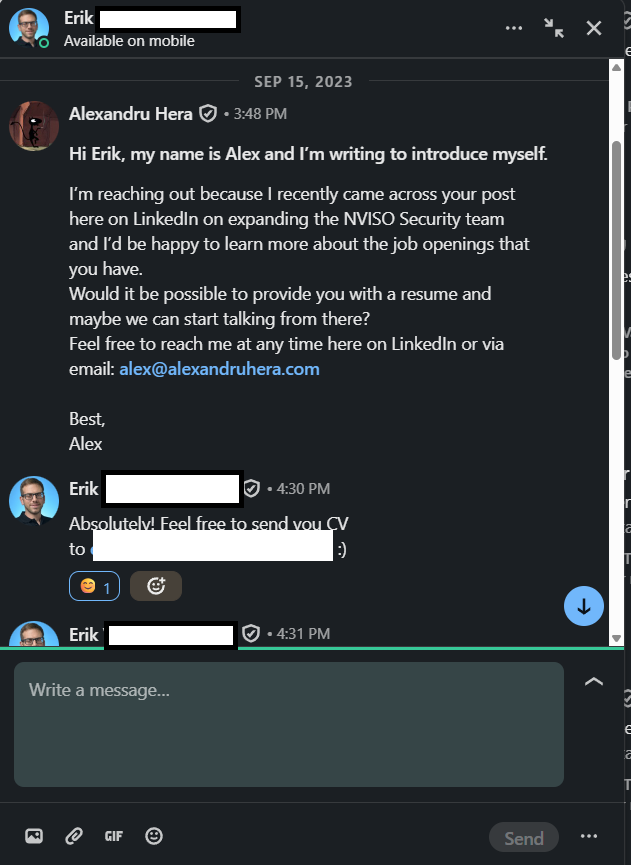This screenshot has height=865, width=631.
Task: Attach an image using the picture icon
Action: (34, 836)
